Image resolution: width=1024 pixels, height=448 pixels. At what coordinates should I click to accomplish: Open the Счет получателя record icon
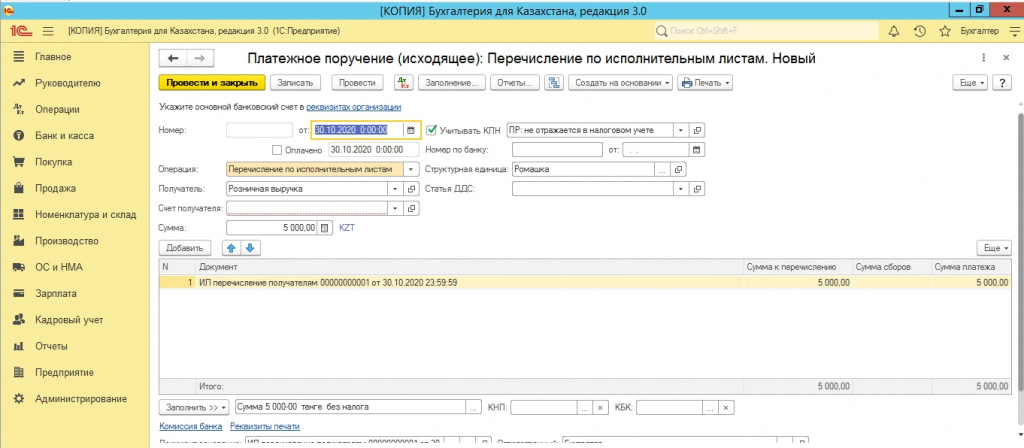click(x=412, y=208)
